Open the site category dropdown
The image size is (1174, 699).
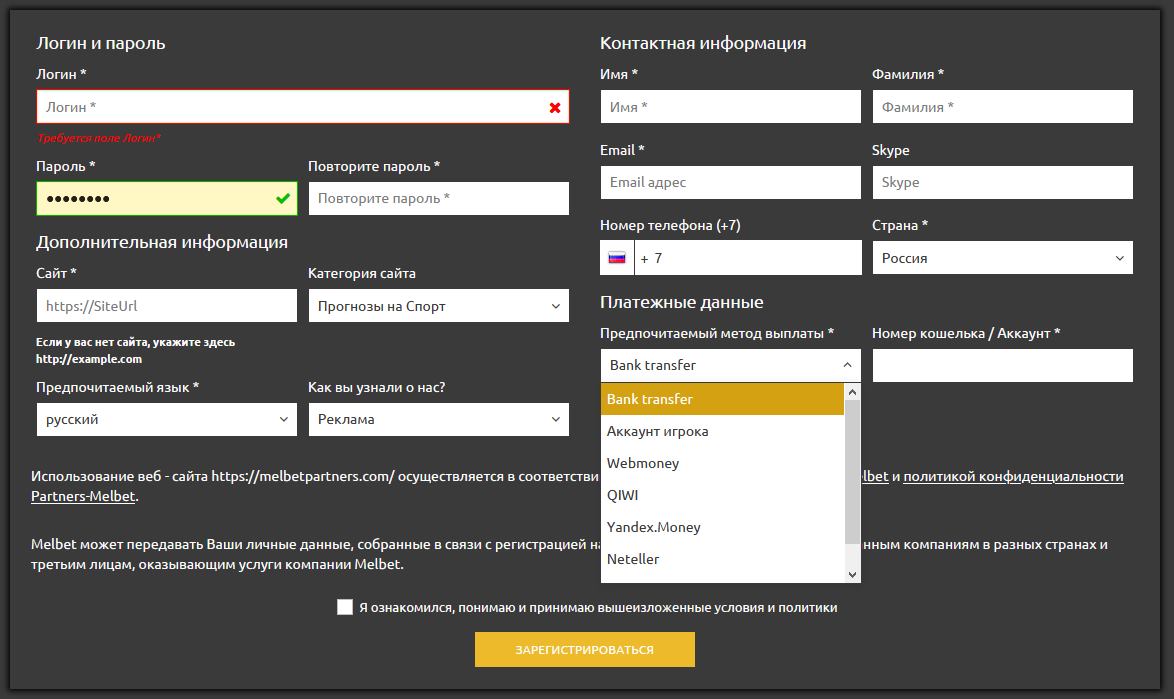click(x=438, y=306)
